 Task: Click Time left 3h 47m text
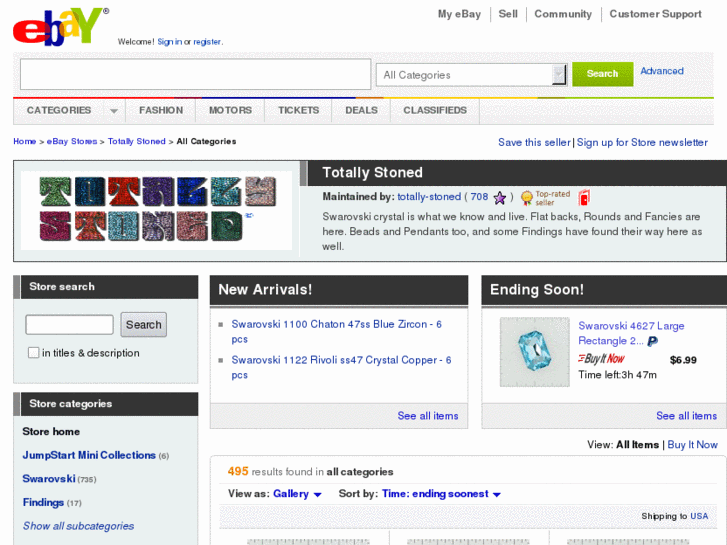617,375
